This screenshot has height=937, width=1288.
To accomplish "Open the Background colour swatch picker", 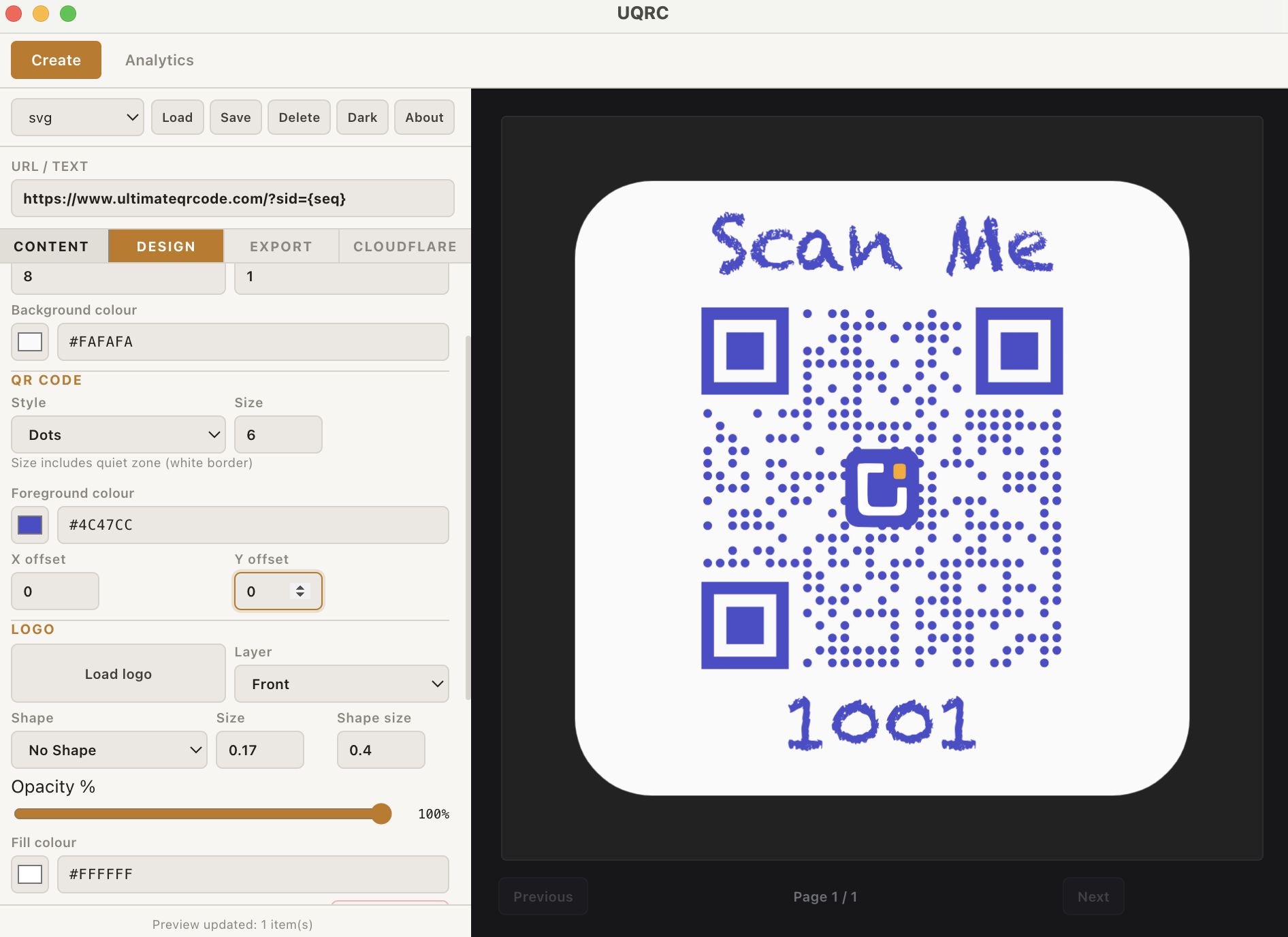I will pos(30,342).
